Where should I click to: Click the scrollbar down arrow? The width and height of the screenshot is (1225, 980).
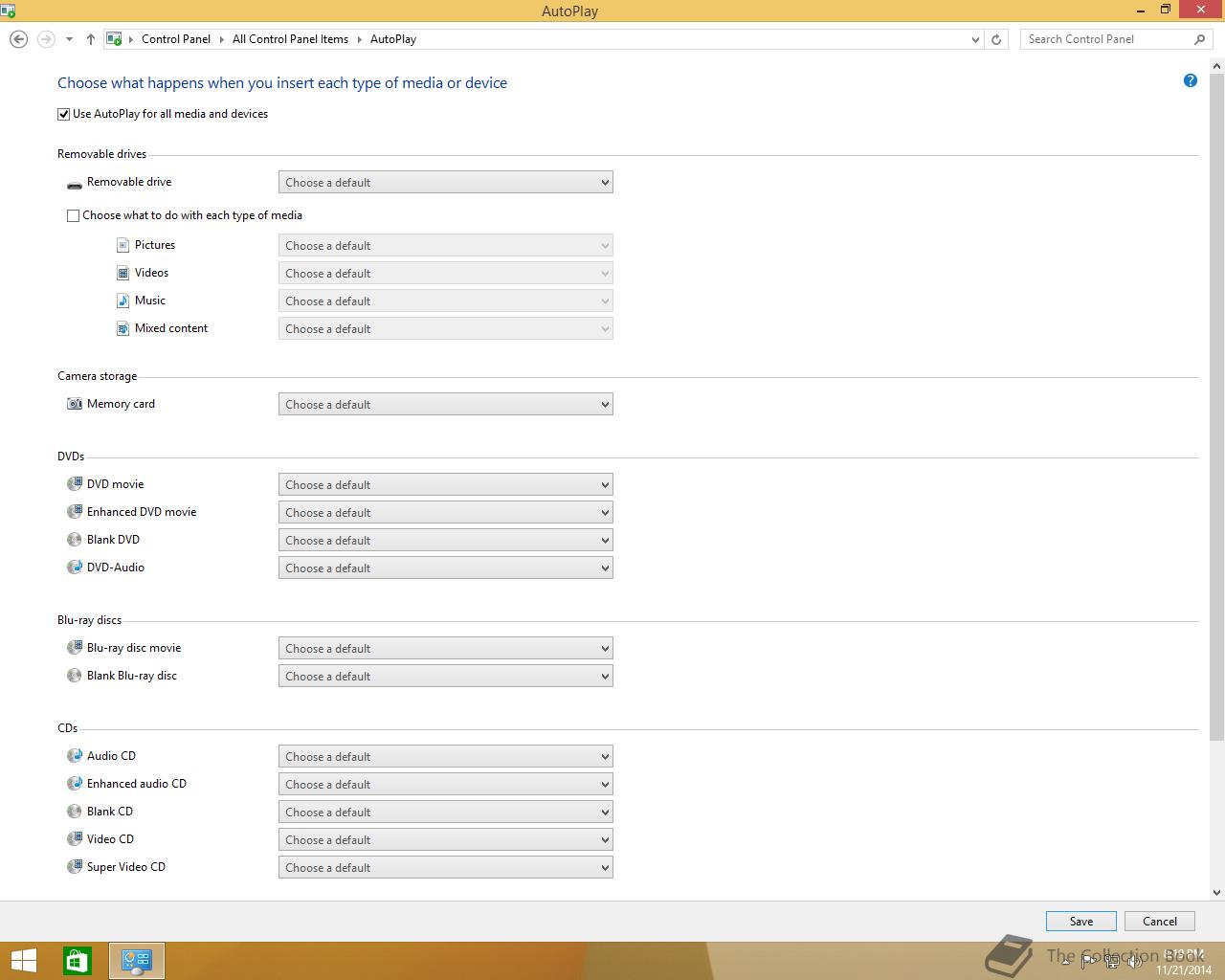pyautogui.click(x=1217, y=893)
